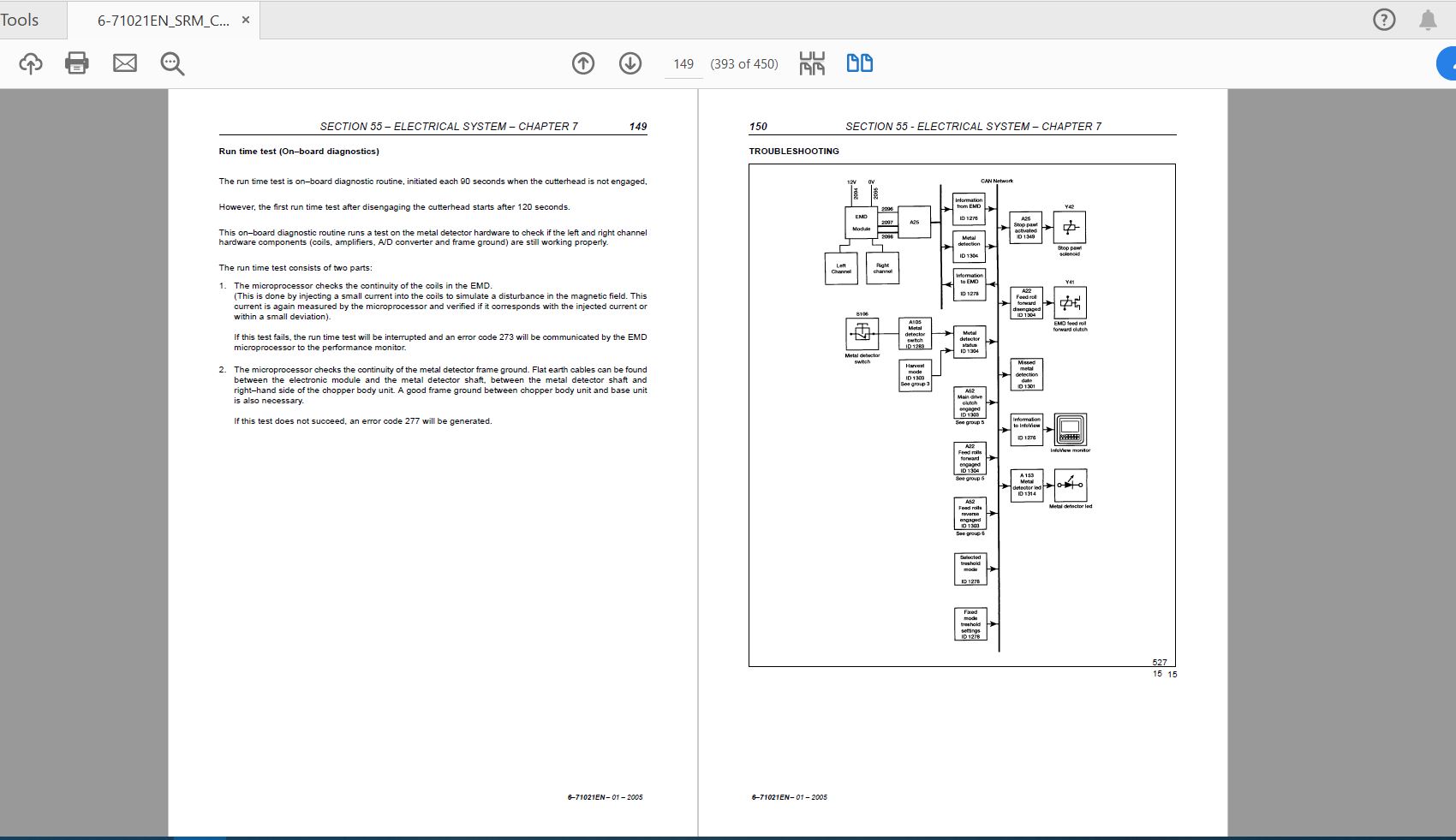This screenshot has height=840, width=1456.
Task: Click the 'CAN Network' label in diagram
Action: 997,181
